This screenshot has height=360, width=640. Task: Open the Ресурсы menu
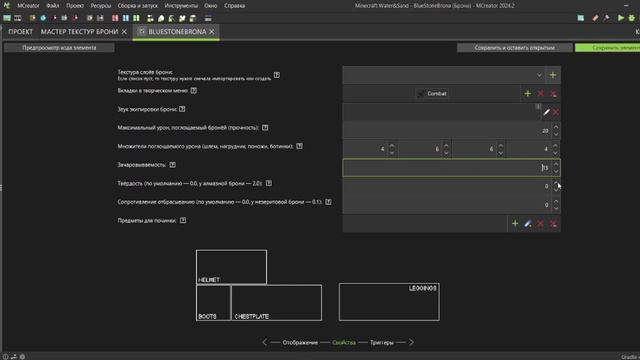pos(100,6)
